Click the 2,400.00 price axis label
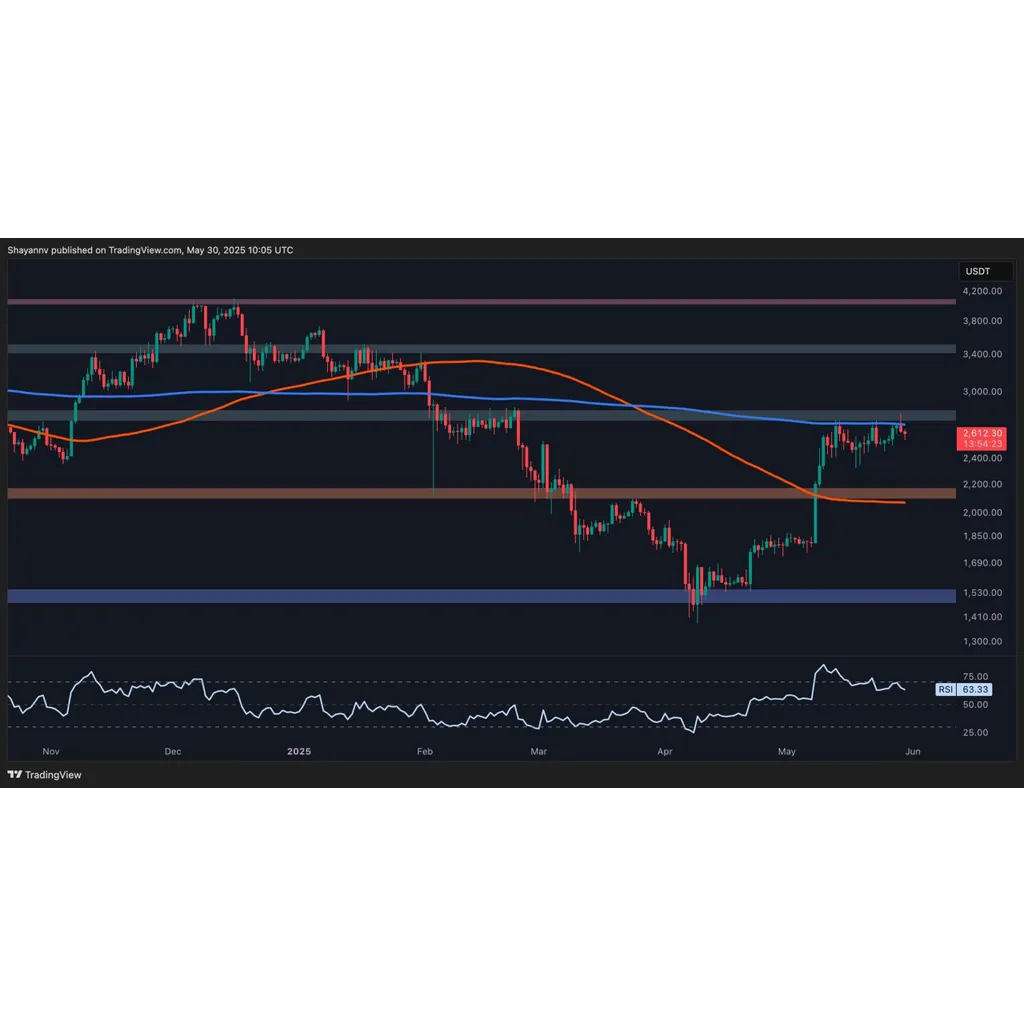Viewport: 1024px width, 1024px height. pyautogui.click(x=982, y=458)
